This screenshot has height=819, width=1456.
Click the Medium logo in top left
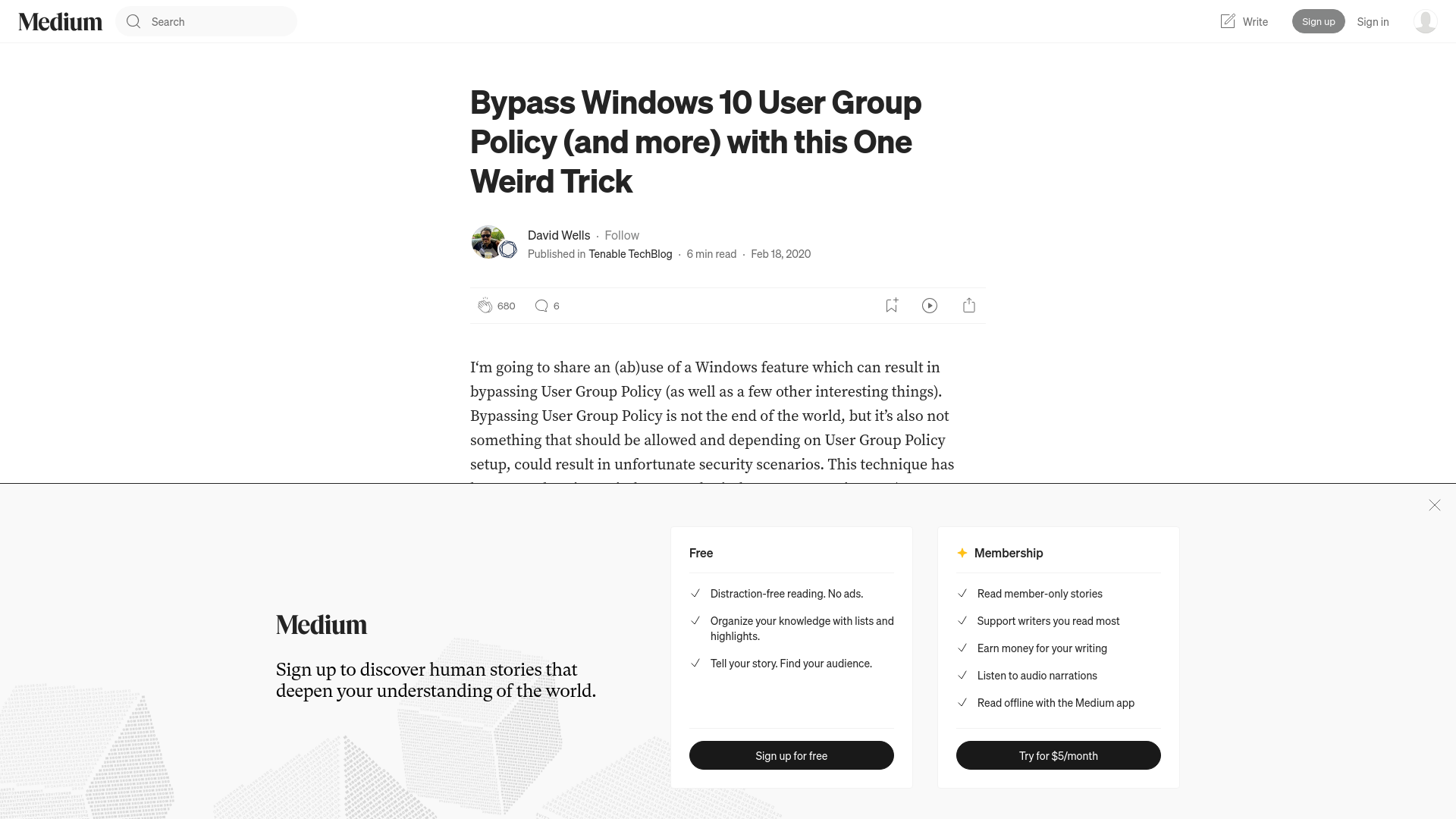[60, 21]
